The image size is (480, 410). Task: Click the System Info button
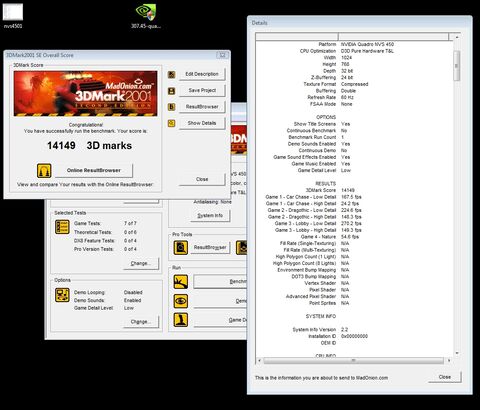click(210, 216)
